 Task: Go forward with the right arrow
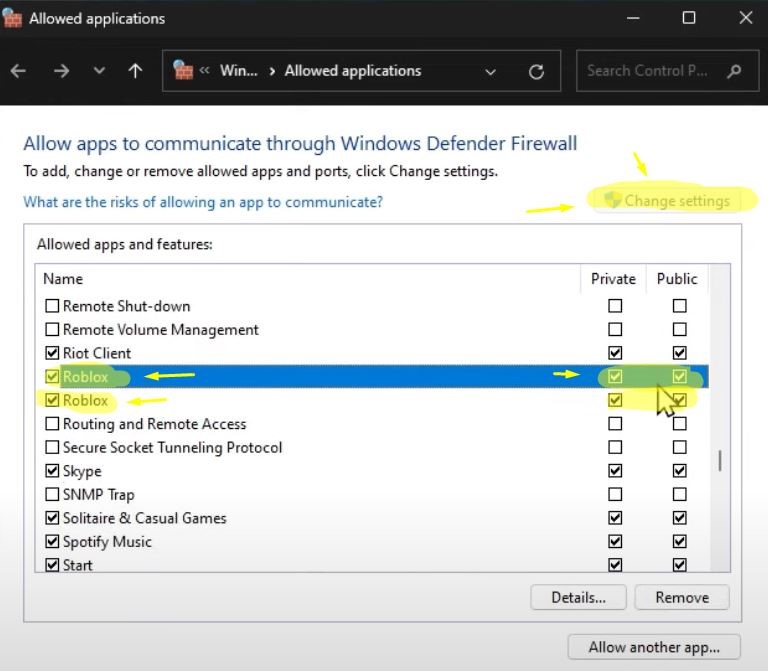61,71
